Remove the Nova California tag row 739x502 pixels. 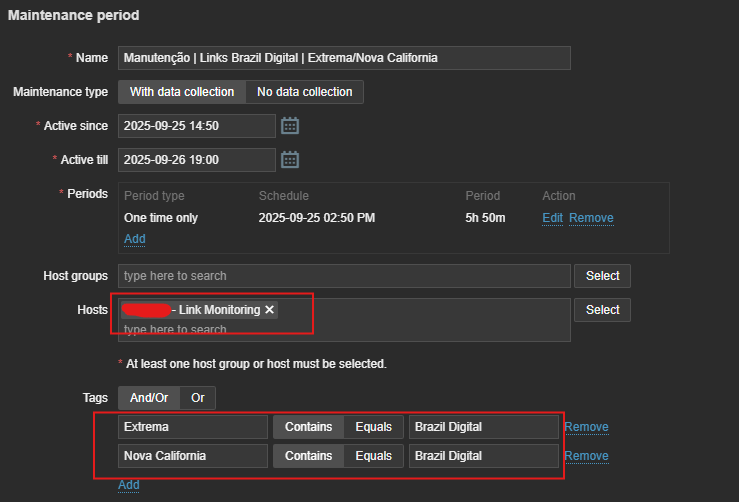click(586, 456)
